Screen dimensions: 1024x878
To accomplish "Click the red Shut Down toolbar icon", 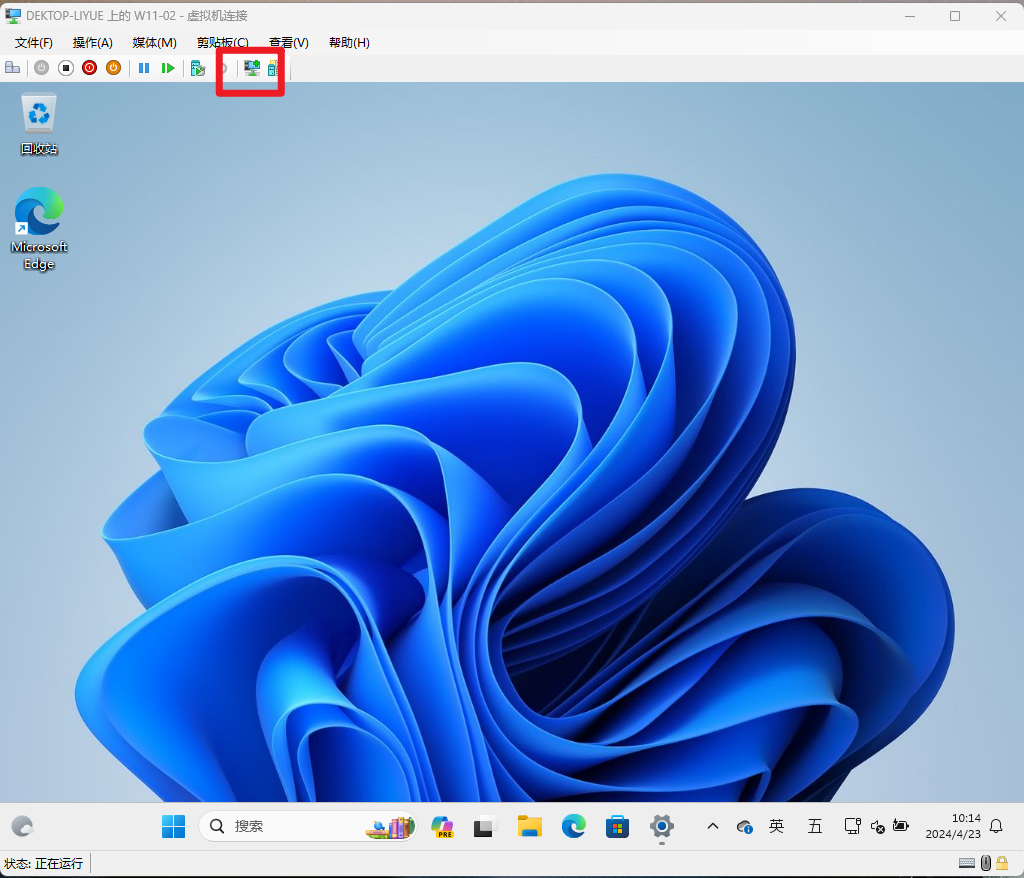I will pos(90,68).
